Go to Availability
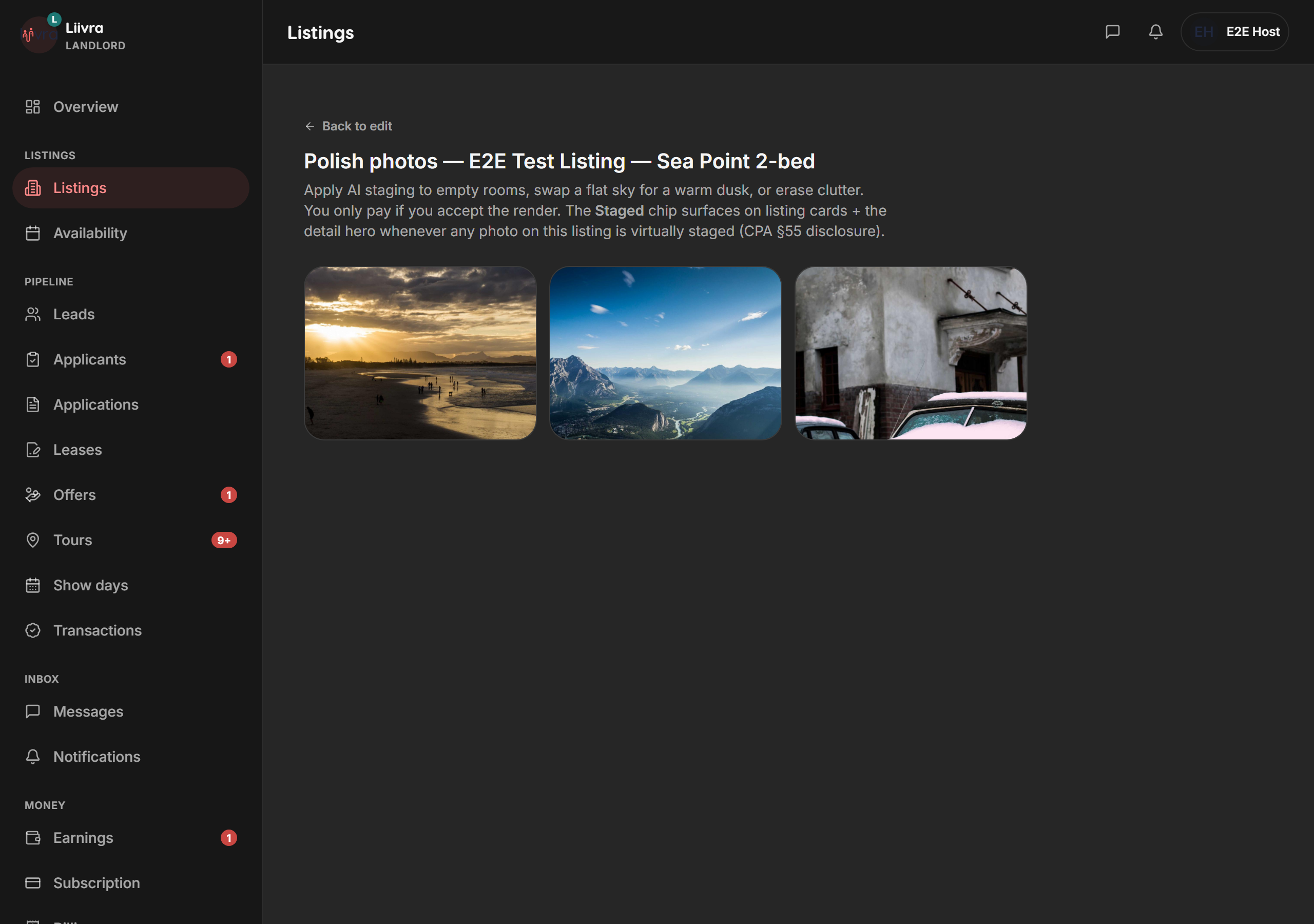This screenshot has height=924, width=1314. [x=130, y=233]
